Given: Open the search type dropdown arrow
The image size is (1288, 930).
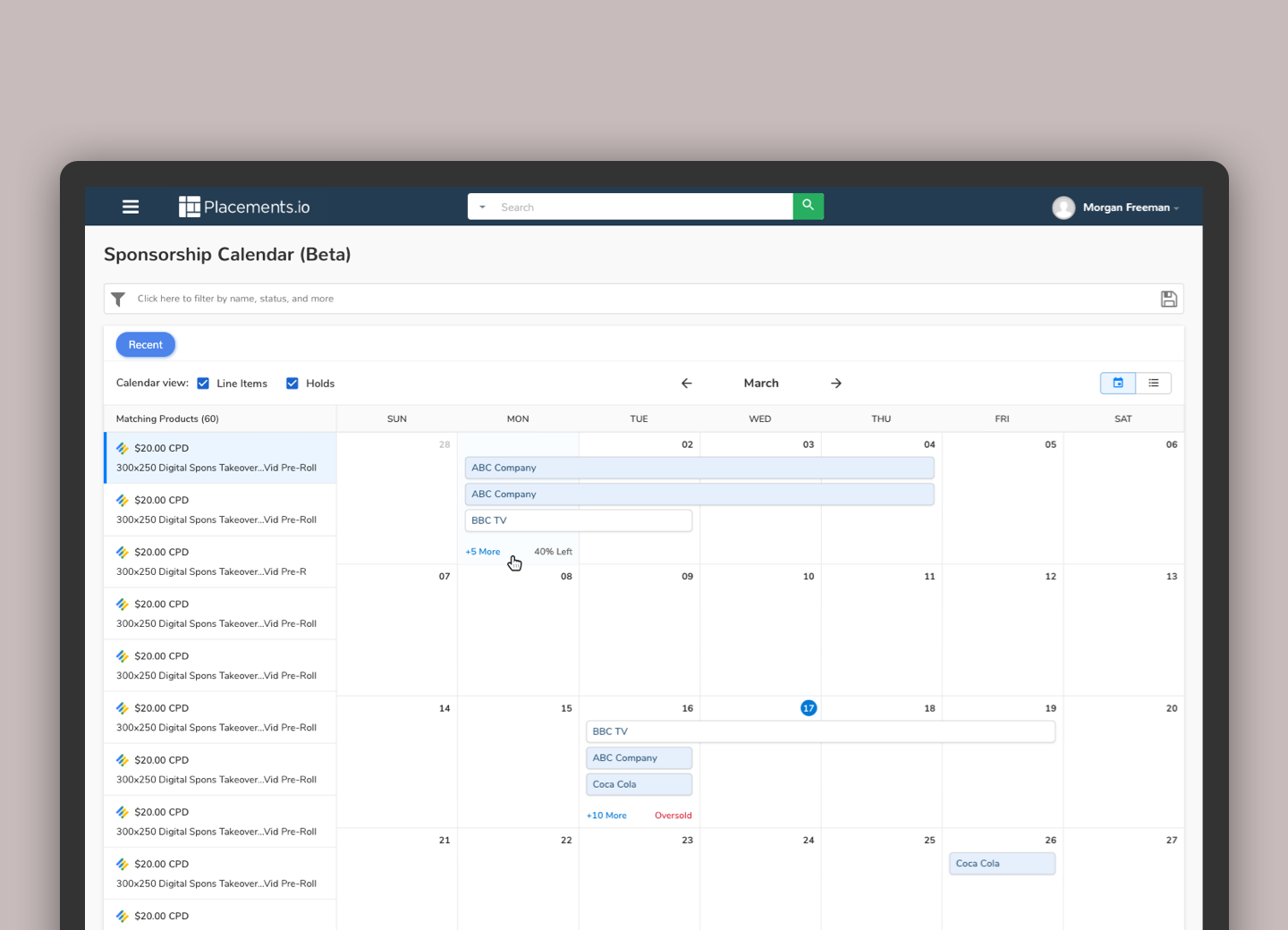Looking at the screenshot, I should pyautogui.click(x=482, y=207).
